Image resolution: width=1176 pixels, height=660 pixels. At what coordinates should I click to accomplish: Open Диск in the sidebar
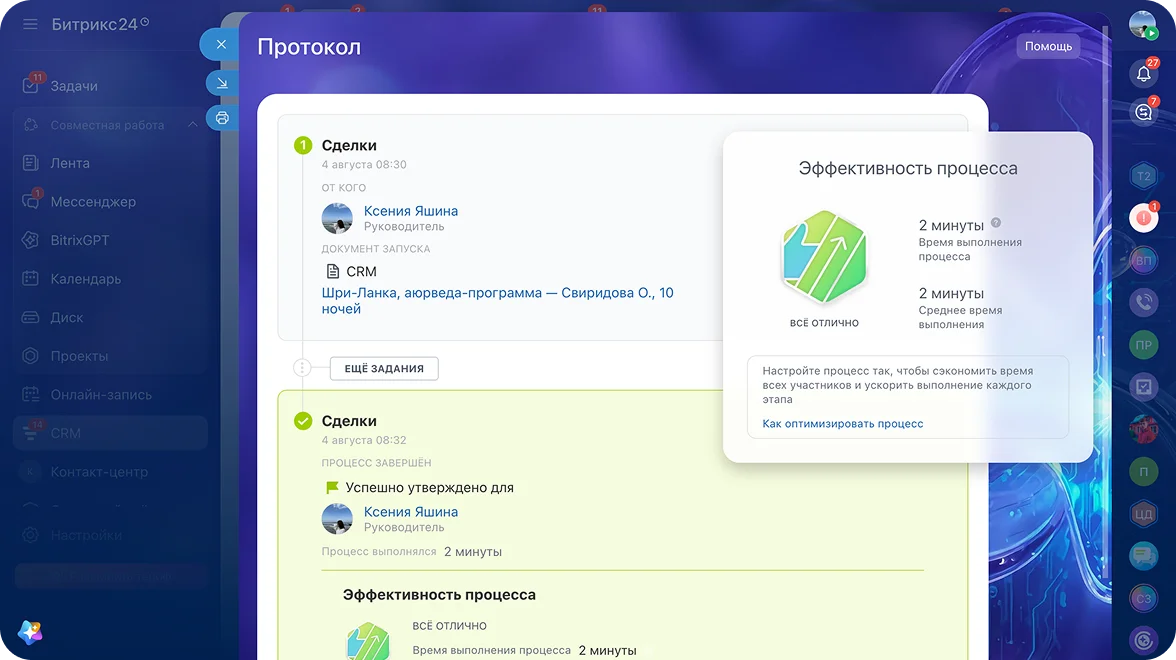pos(67,317)
